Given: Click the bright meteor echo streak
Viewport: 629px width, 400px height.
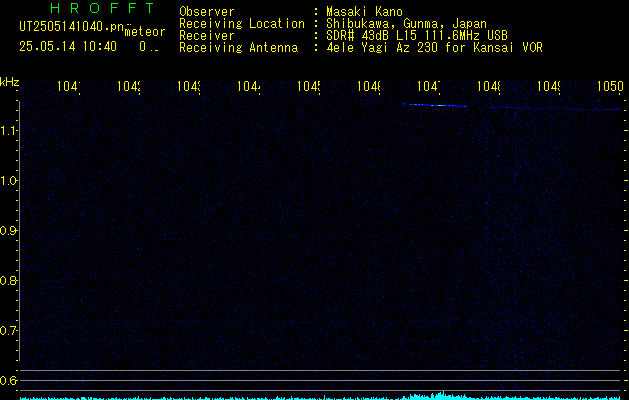Looking at the screenshot, I should pyautogui.click(x=434, y=105).
